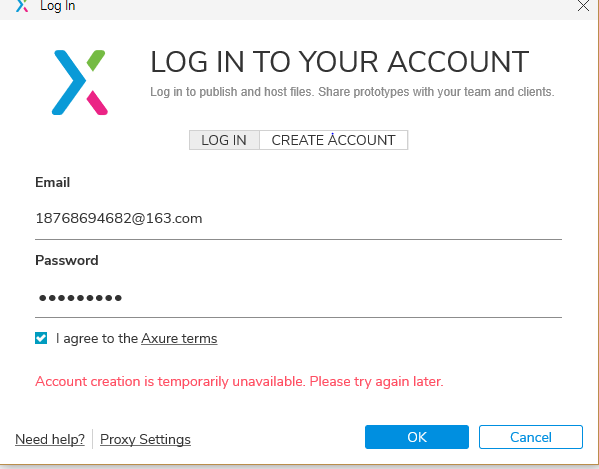Screen dimensions: 599x469
Task: Click the Email field label
Action: pyautogui.click(x=53, y=183)
